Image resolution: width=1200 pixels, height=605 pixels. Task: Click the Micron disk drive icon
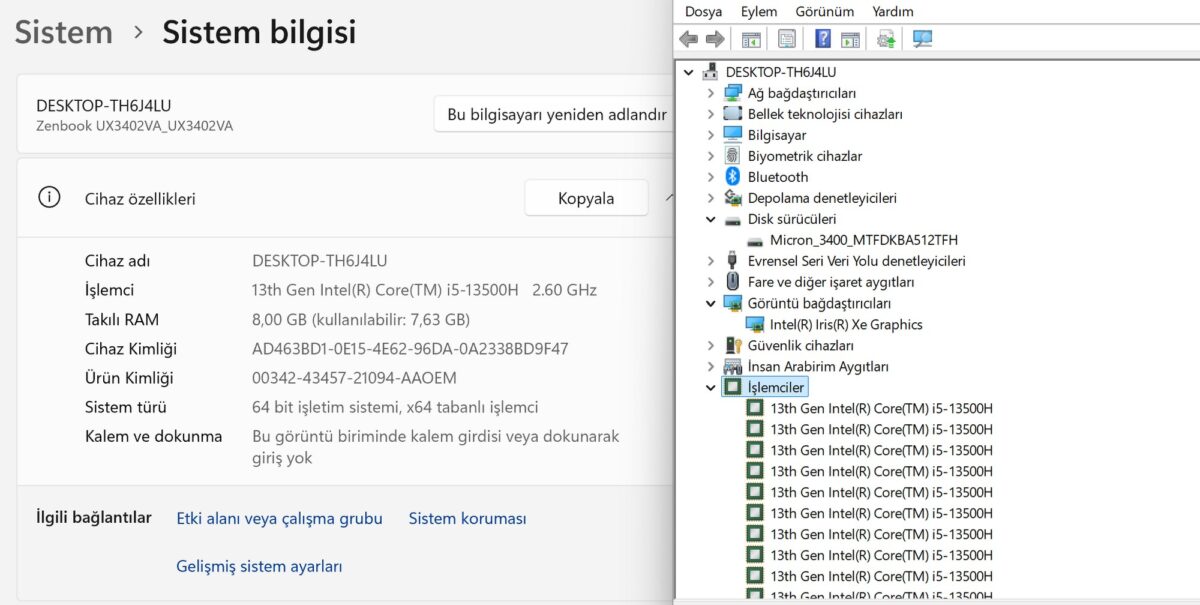[x=755, y=240]
